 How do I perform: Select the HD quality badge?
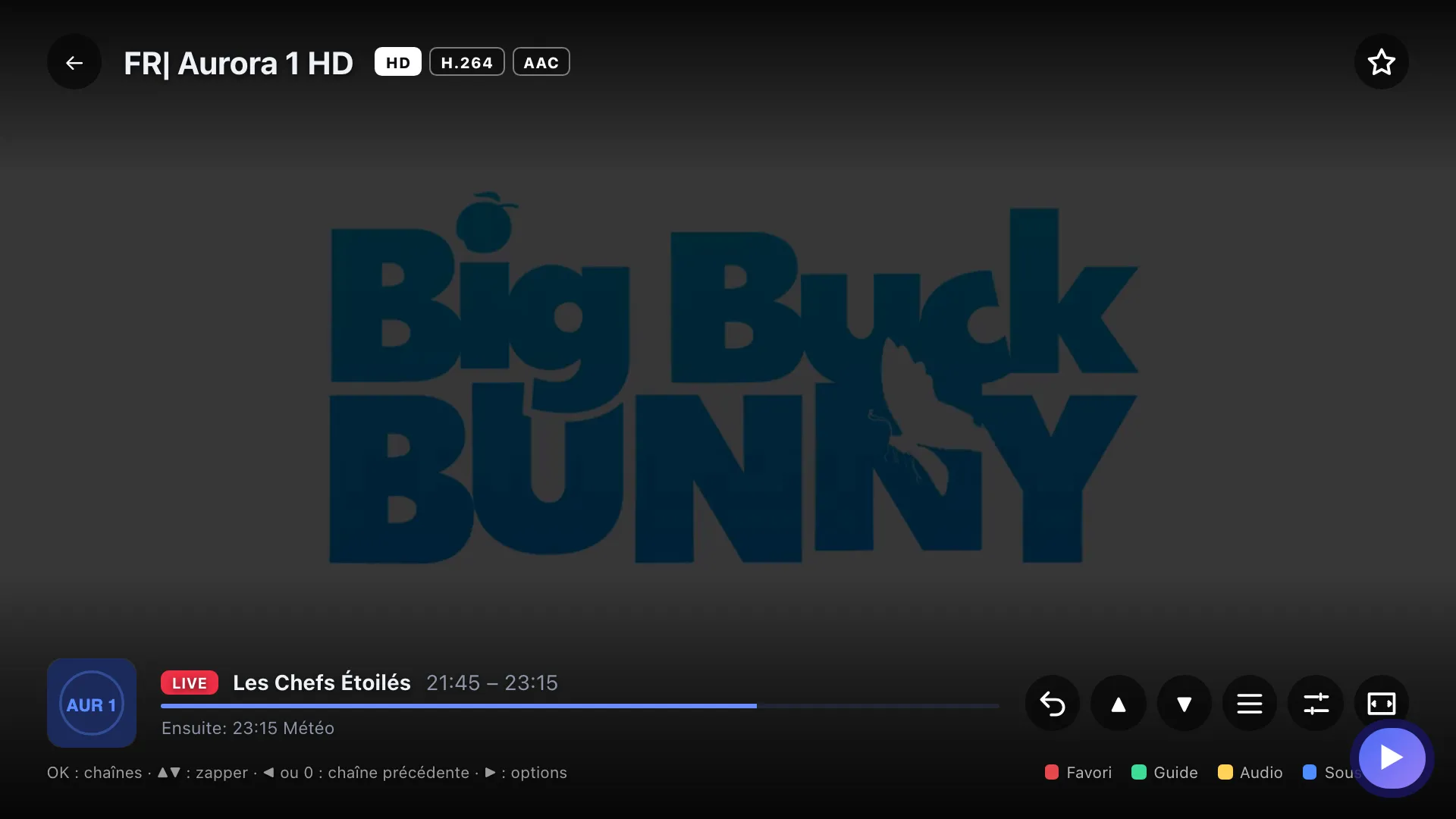(398, 62)
